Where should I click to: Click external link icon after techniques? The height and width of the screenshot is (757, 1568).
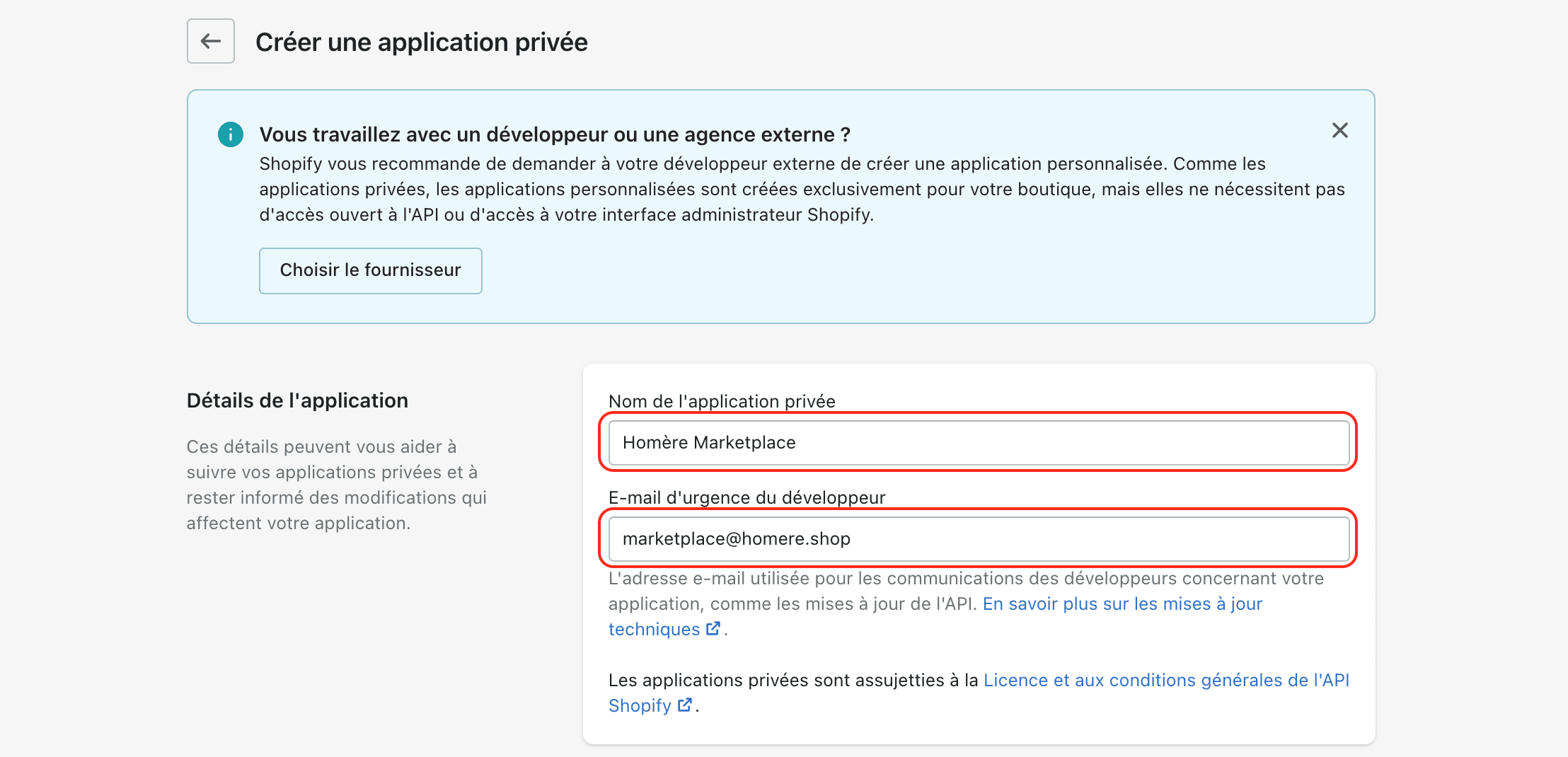point(713,628)
